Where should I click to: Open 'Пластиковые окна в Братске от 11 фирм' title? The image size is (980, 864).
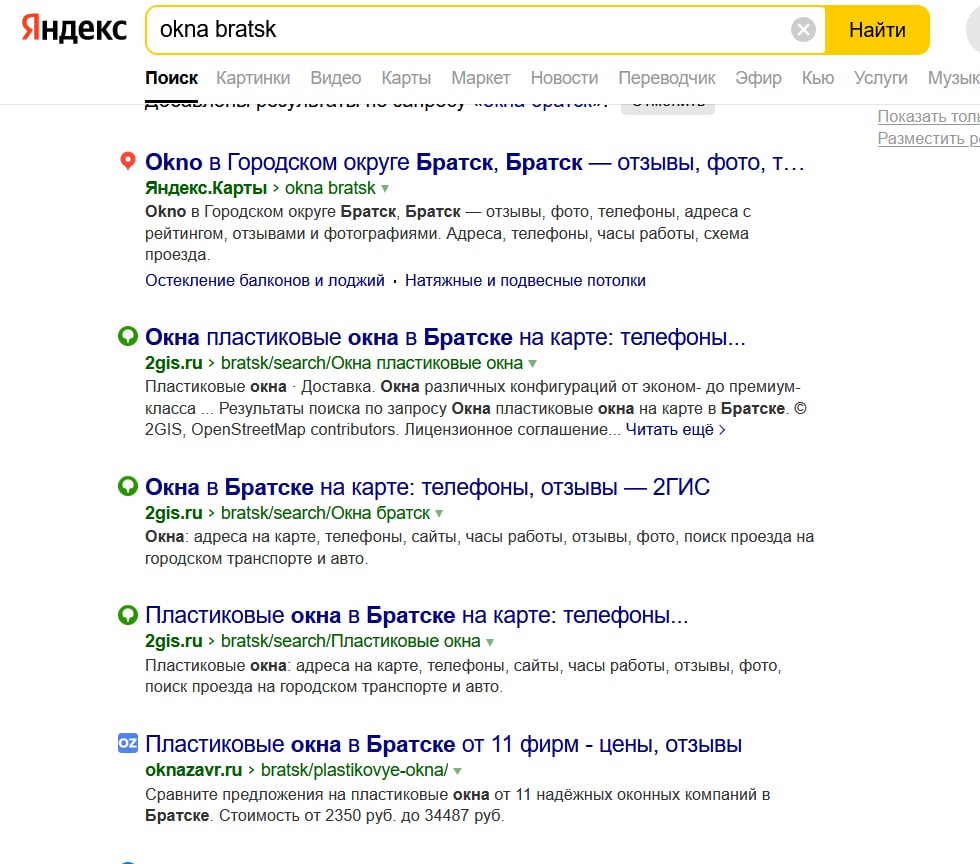443,745
